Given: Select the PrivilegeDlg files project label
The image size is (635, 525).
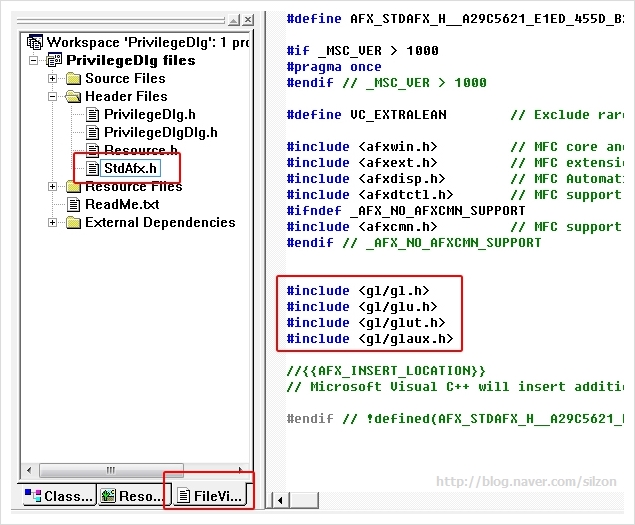Looking at the screenshot, I should click(x=131, y=60).
